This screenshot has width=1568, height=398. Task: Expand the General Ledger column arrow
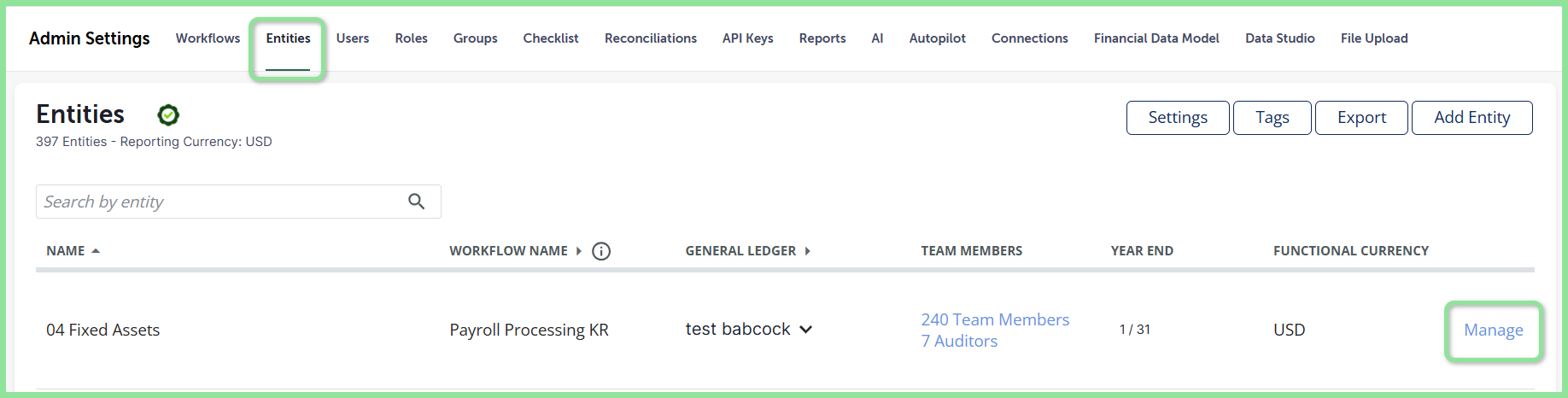tap(807, 251)
